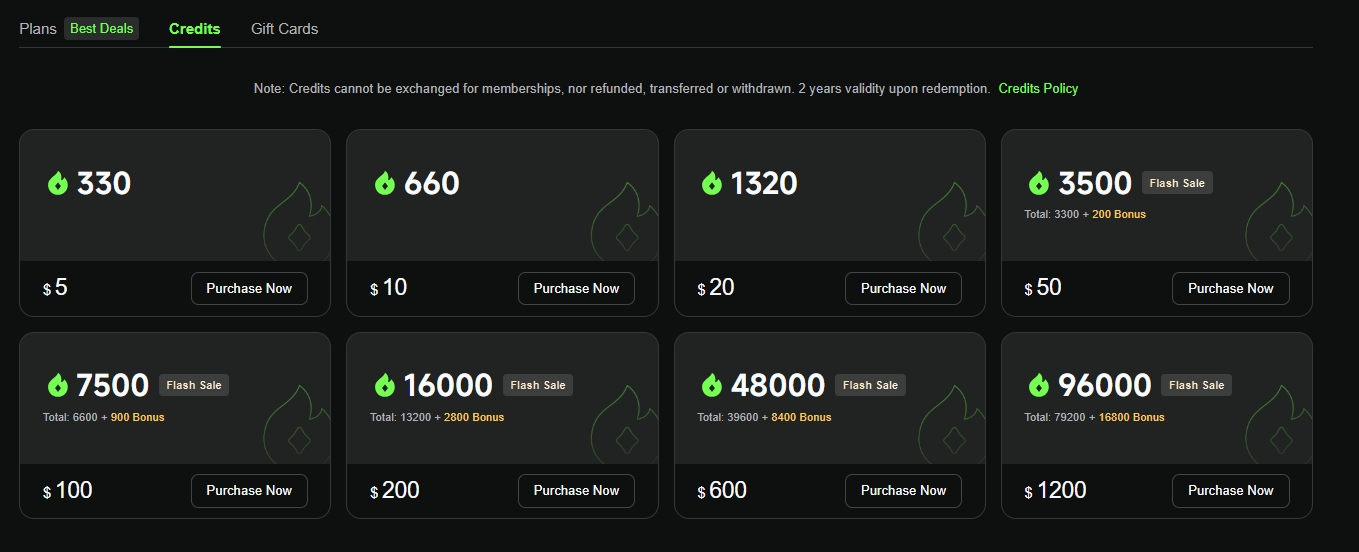
Task: Click the flame icon beside 660 credits
Action: coord(385,183)
